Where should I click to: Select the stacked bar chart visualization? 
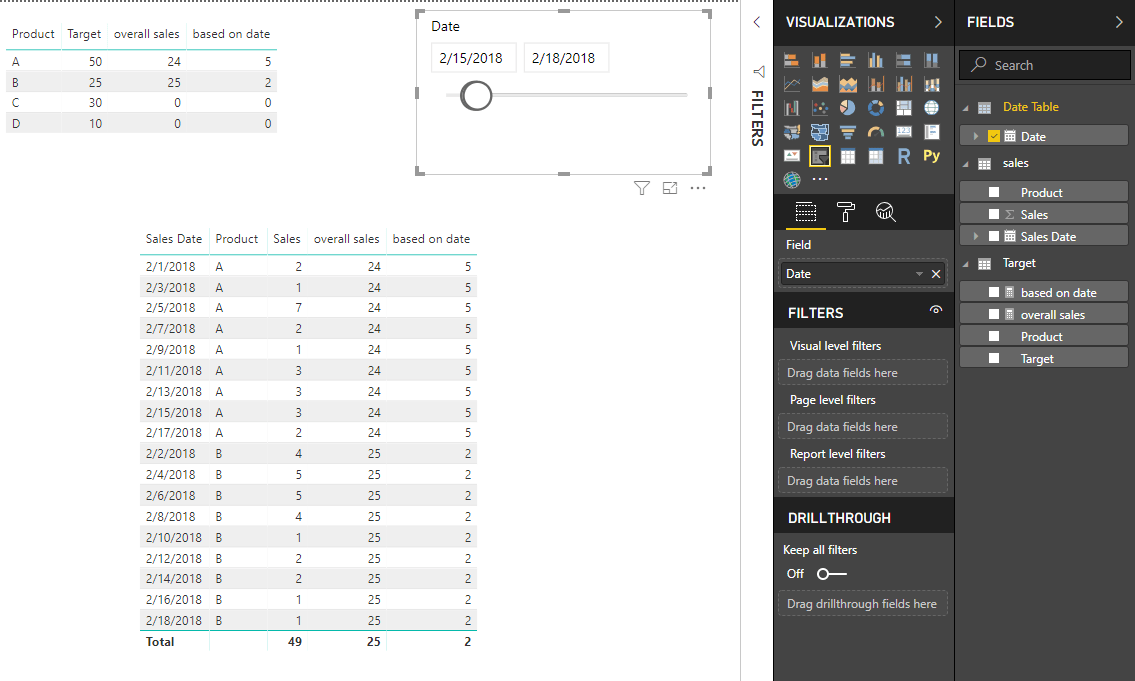[x=791, y=60]
